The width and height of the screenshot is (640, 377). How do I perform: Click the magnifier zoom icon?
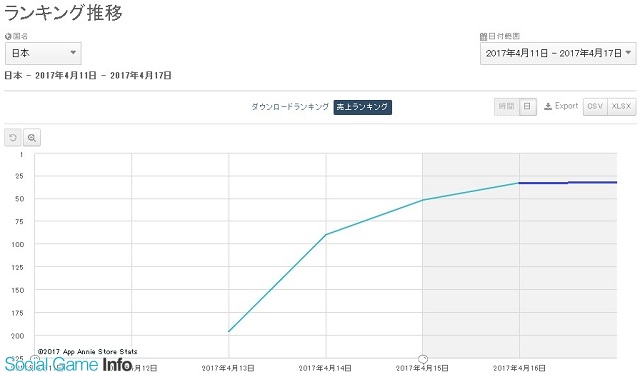(32, 138)
